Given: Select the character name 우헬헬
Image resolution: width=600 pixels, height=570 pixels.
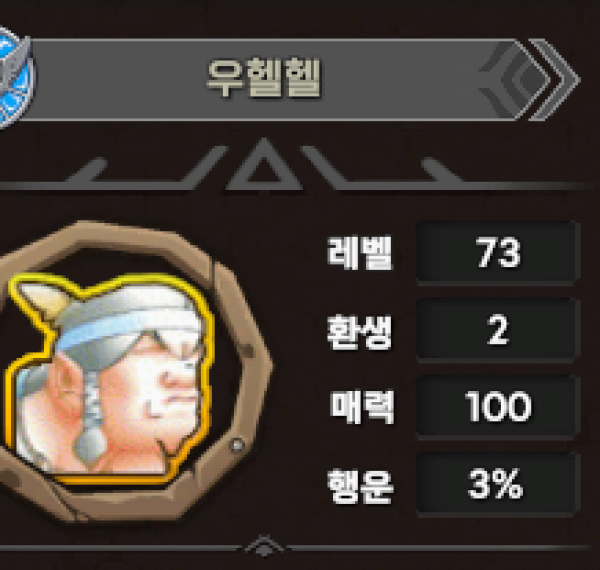Looking at the screenshot, I should 264,78.
